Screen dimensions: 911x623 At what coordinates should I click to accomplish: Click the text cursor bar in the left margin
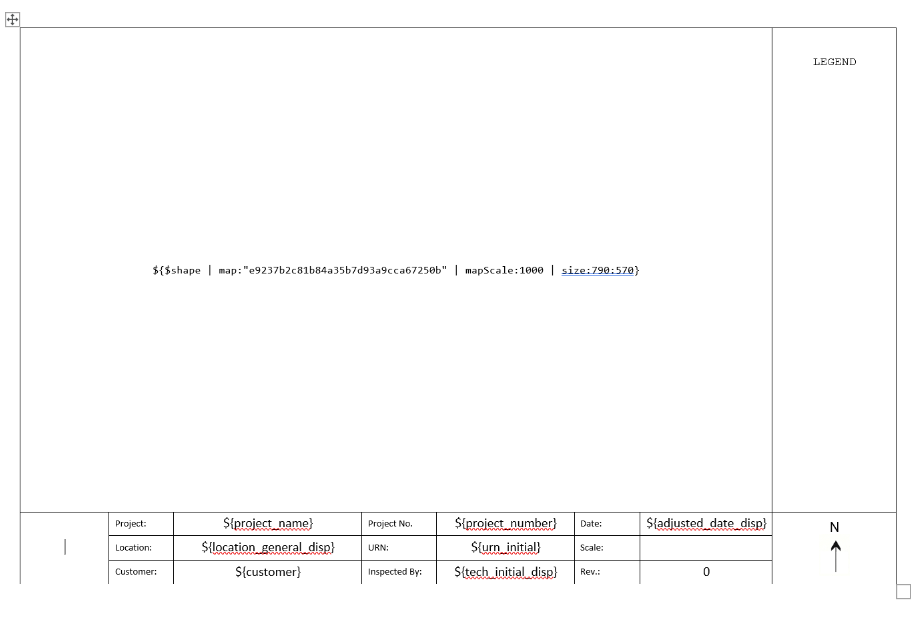coord(66,546)
